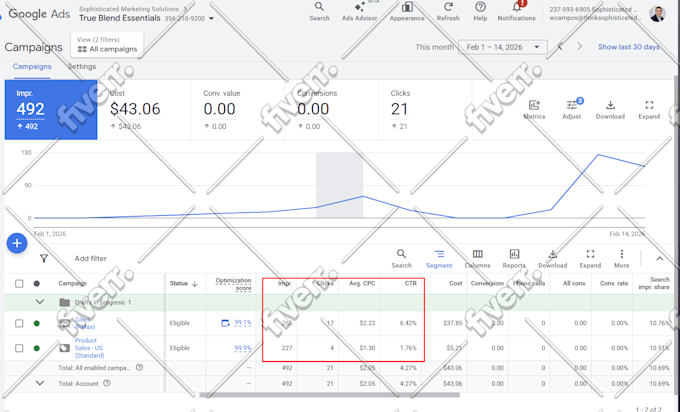Viewport: 680px width, 412px height.
Task: Collapse the chart with the up chevron
Action: (660, 258)
